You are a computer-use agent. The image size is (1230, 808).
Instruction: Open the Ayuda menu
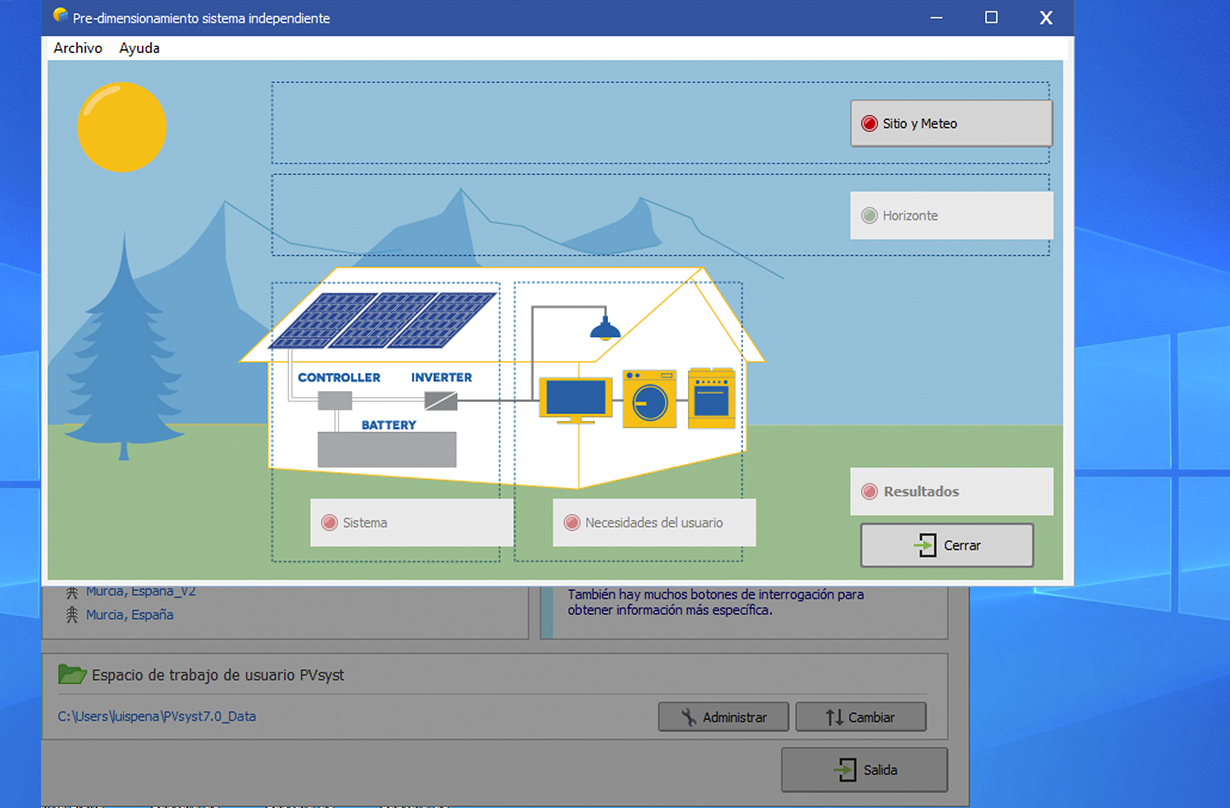point(139,48)
